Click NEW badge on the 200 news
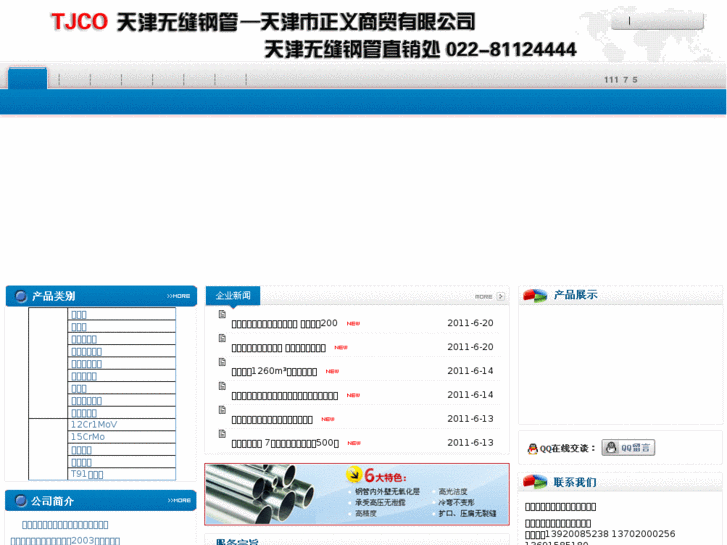727x545 pixels. (x=353, y=324)
